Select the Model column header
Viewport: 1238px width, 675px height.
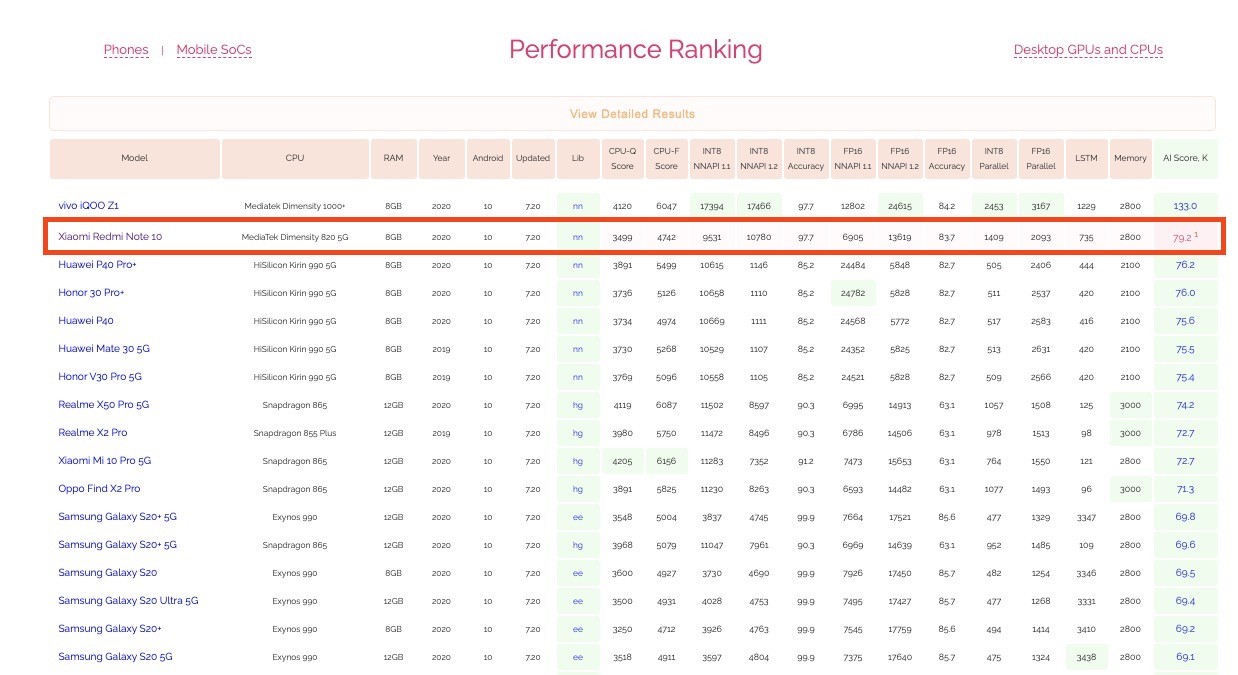135,158
